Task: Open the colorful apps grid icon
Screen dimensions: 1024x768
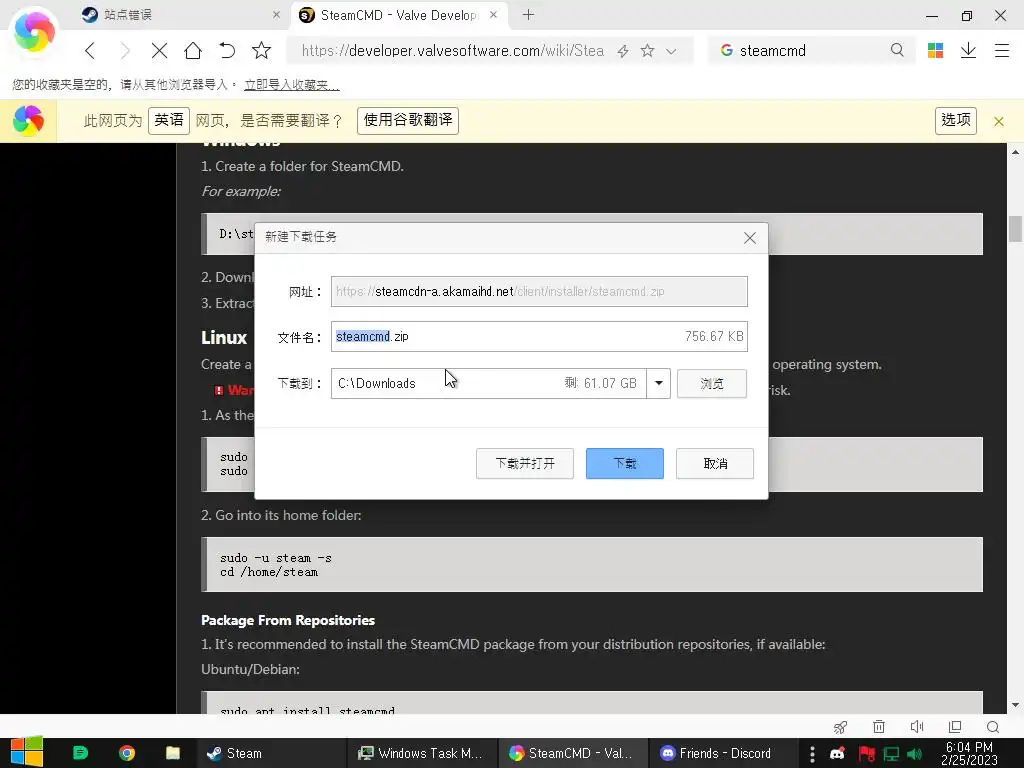Action: click(x=935, y=50)
